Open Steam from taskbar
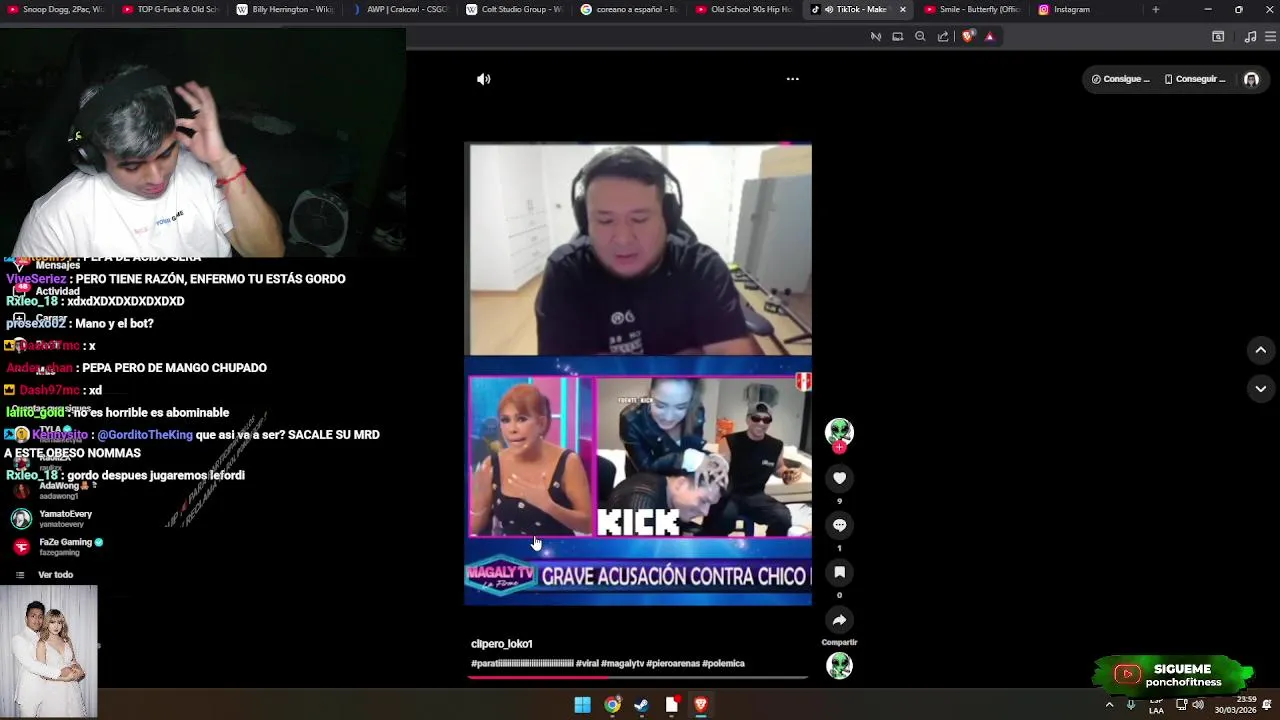The image size is (1280, 720). tap(642, 705)
